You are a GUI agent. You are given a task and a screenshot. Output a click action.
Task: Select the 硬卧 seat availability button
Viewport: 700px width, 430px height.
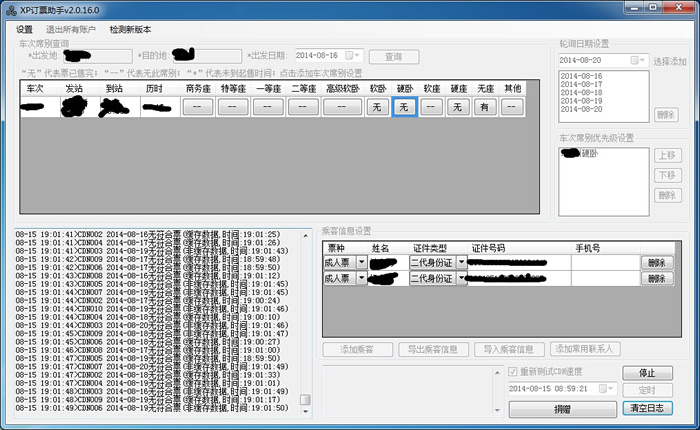(404, 106)
